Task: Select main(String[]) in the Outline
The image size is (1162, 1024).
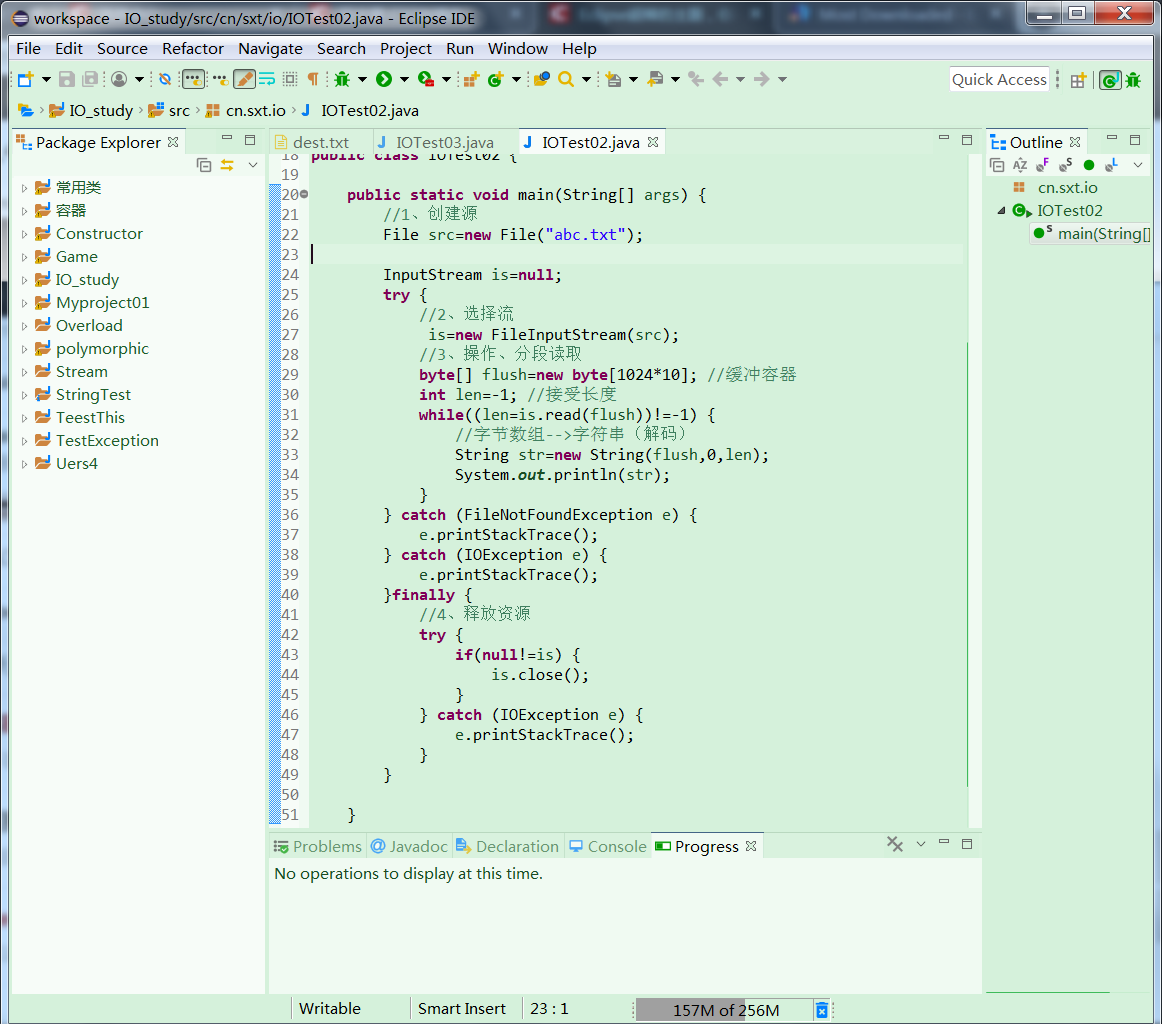Action: coord(1090,233)
